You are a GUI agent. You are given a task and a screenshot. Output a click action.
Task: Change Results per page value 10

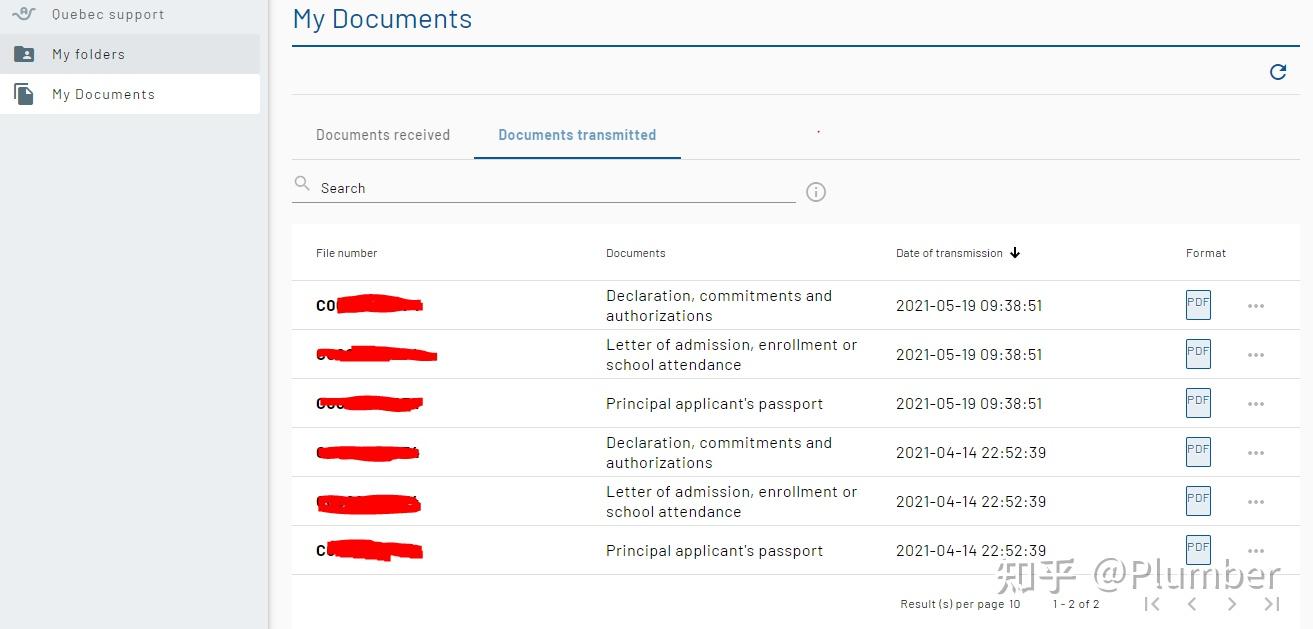(x=1014, y=604)
